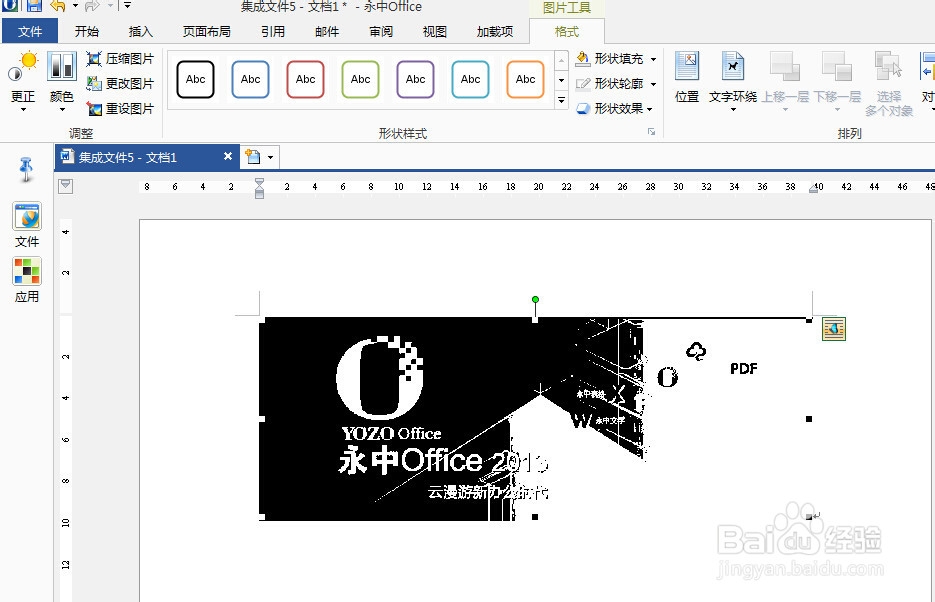Click the Save icon in quick access toolbar
Image resolution: width=935 pixels, height=602 pixels.
[33, 7]
